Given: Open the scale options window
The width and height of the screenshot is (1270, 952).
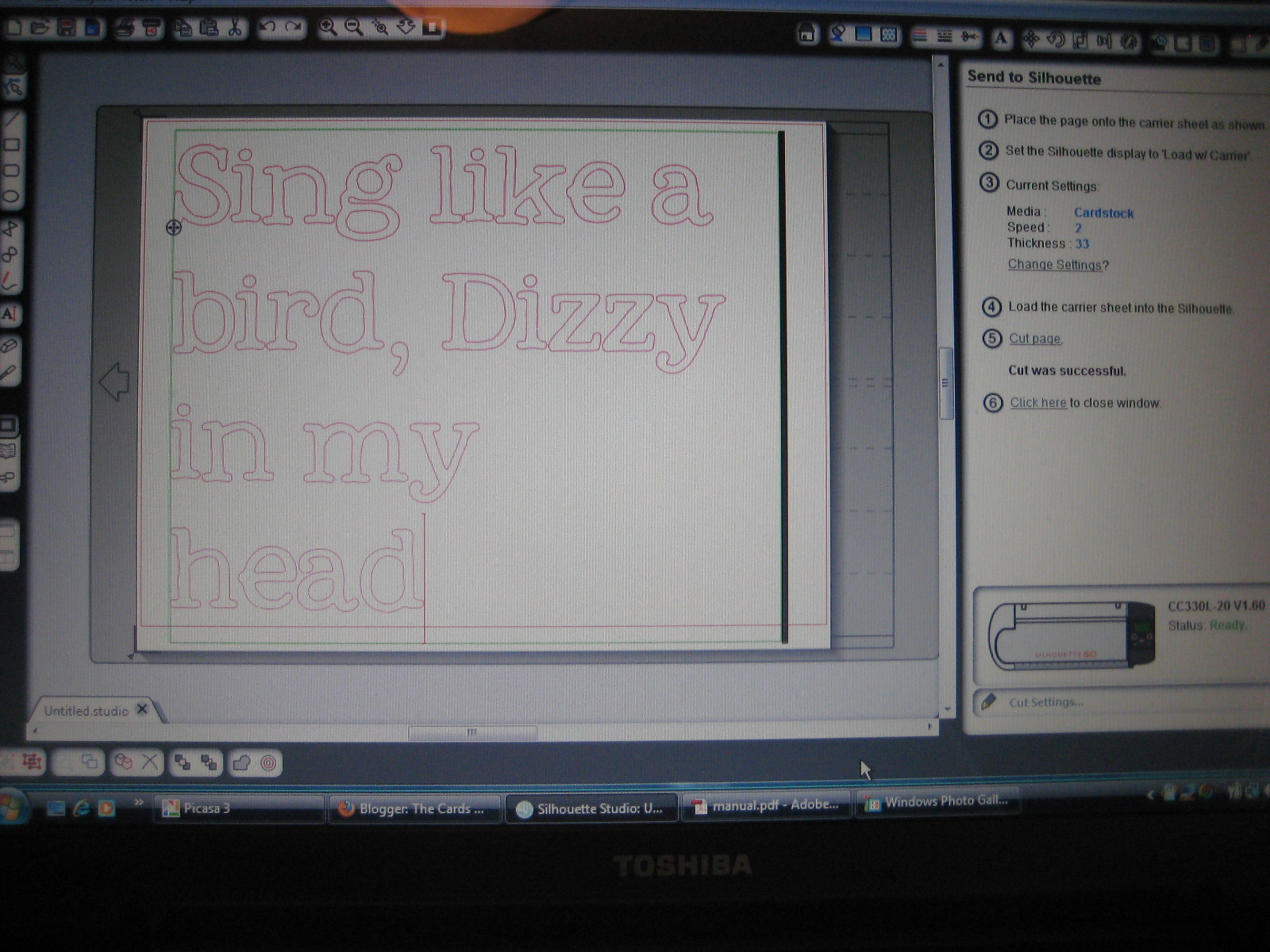Looking at the screenshot, I should coord(1080,40).
